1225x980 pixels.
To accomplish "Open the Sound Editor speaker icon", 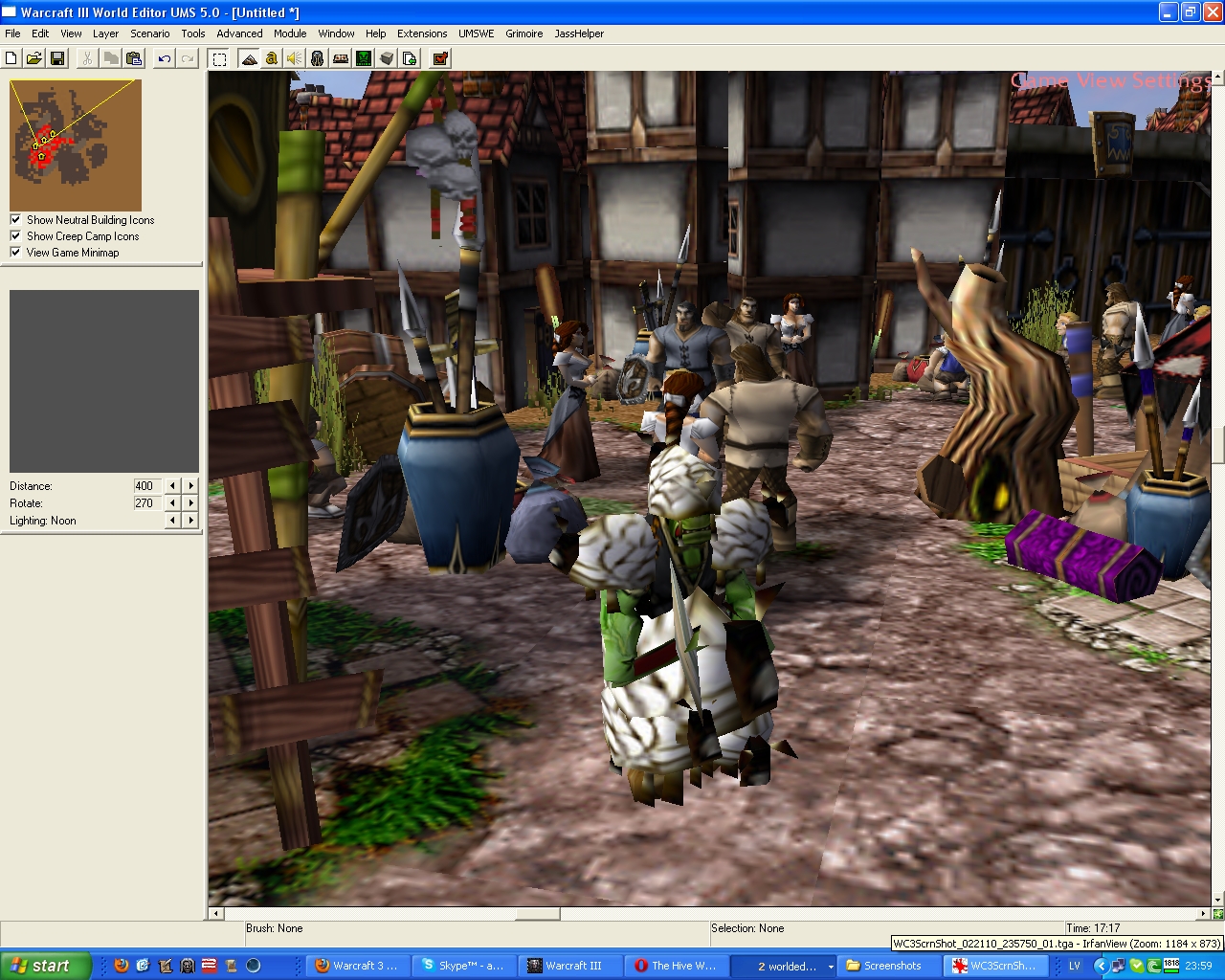I will pos(295,58).
